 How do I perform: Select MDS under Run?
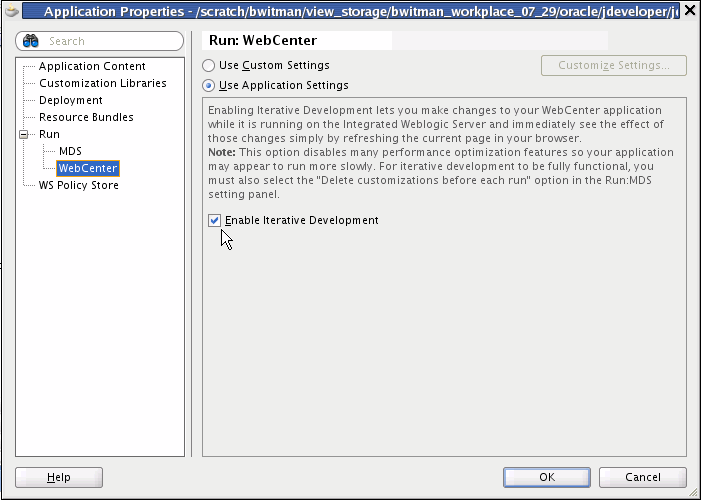[x=70, y=151]
